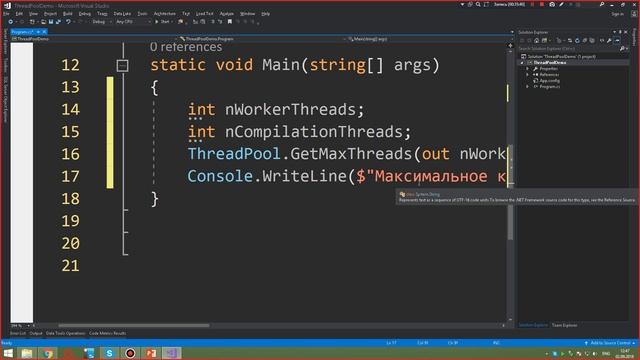Switch to the Solution Explorer bottom tab
The width and height of the screenshot is (640, 360).
pyautogui.click(x=533, y=325)
